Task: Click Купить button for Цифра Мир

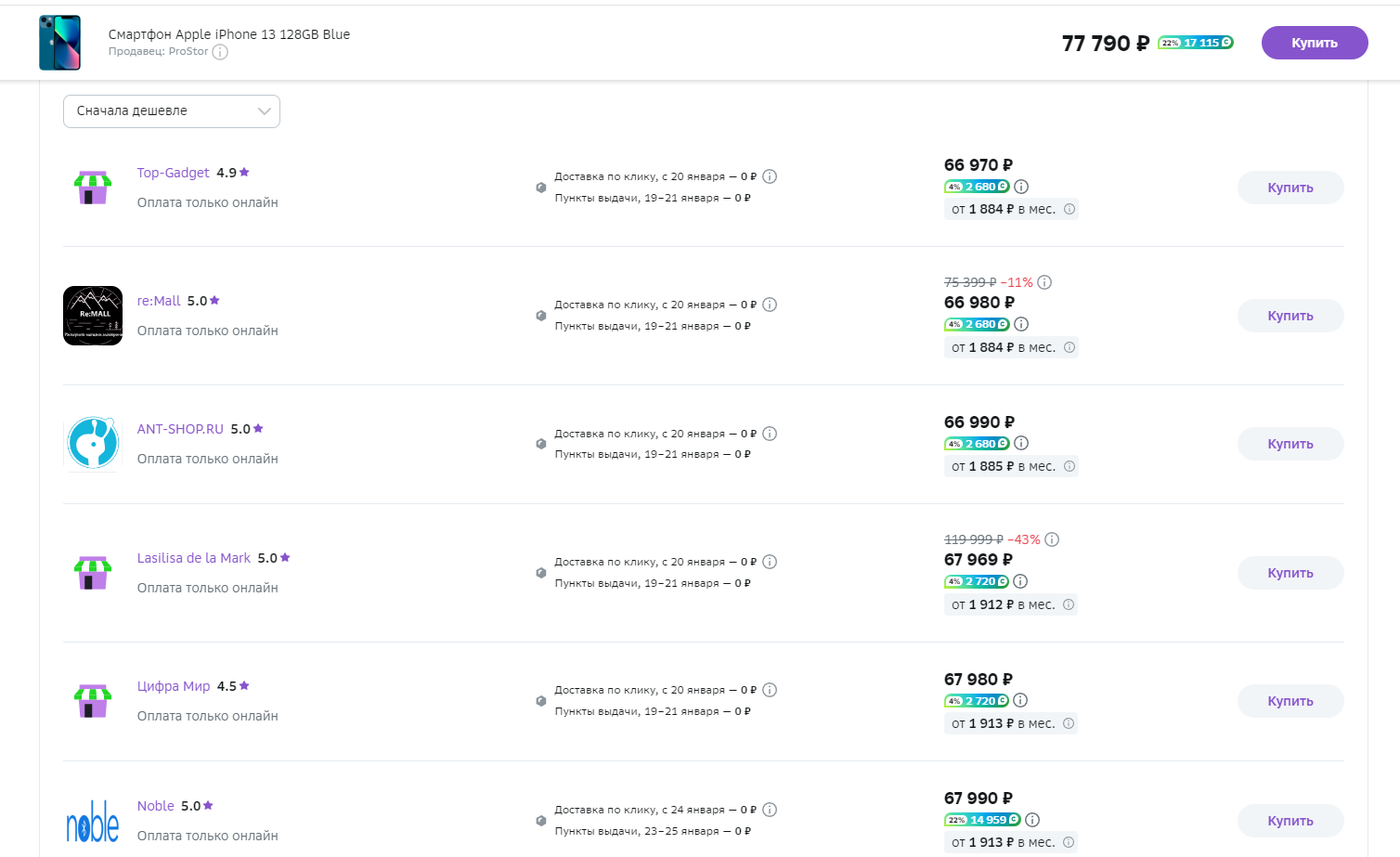Action: (x=1290, y=701)
